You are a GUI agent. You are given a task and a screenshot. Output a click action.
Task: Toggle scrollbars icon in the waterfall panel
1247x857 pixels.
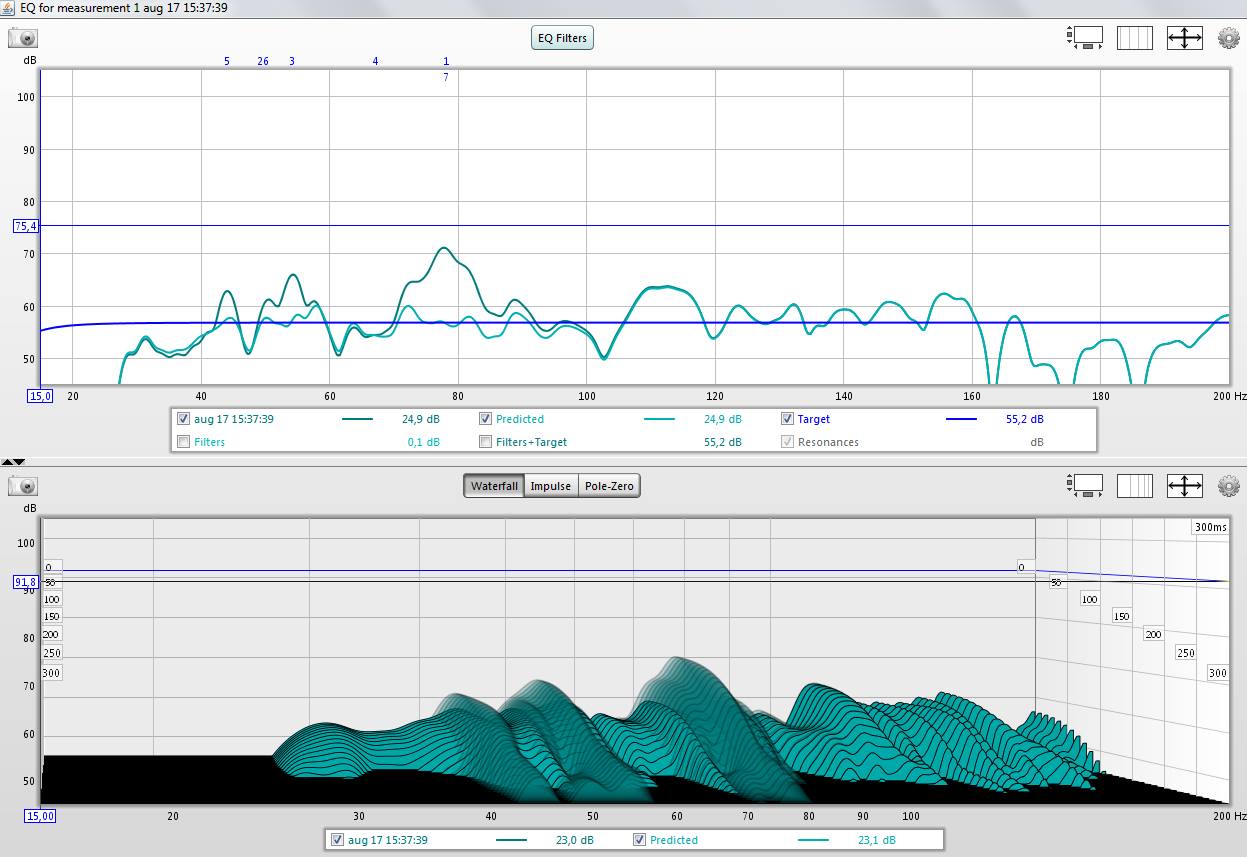pos(1086,486)
